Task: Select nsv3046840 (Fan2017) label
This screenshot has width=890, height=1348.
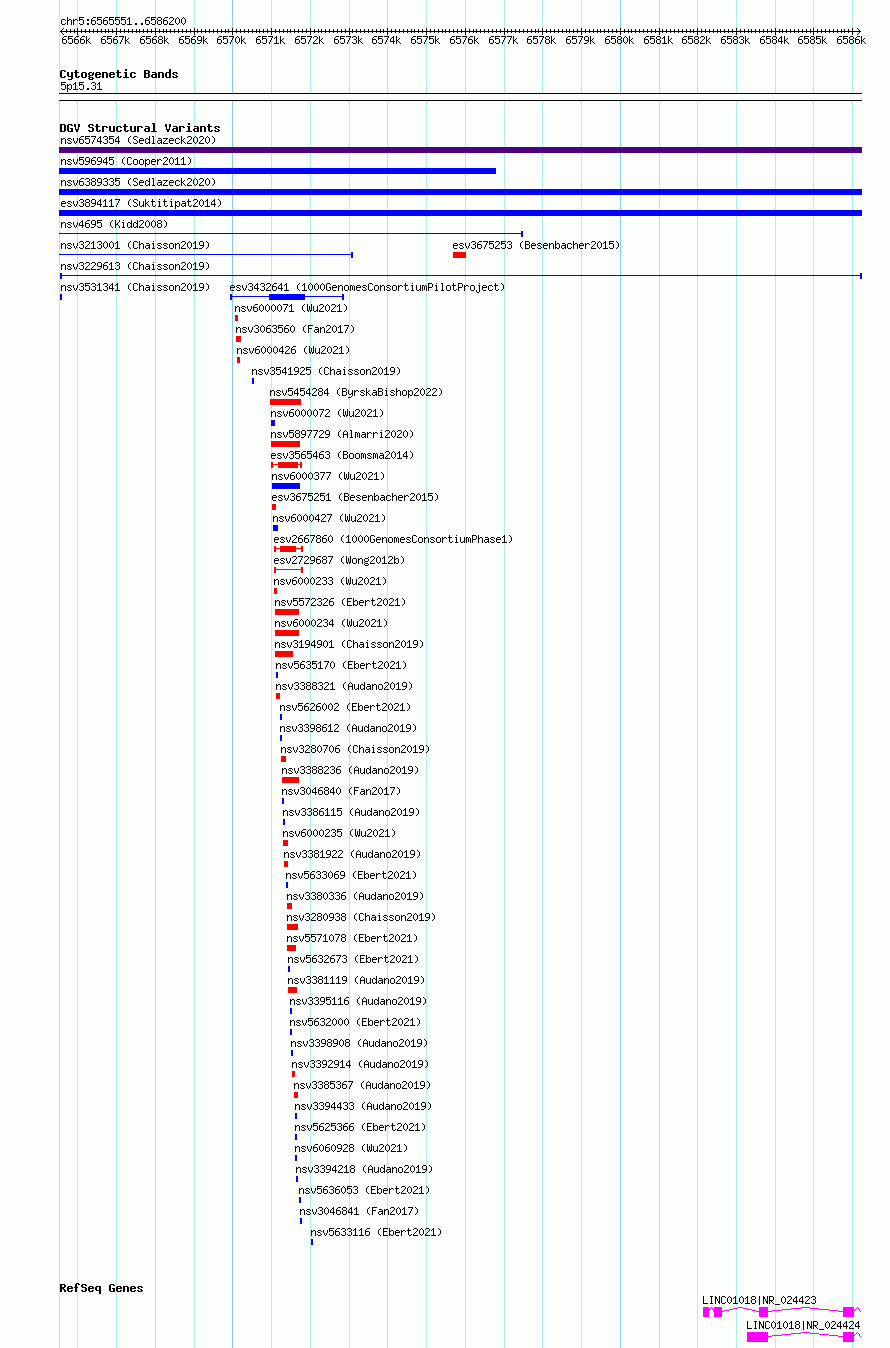Action: coord(342,792)
